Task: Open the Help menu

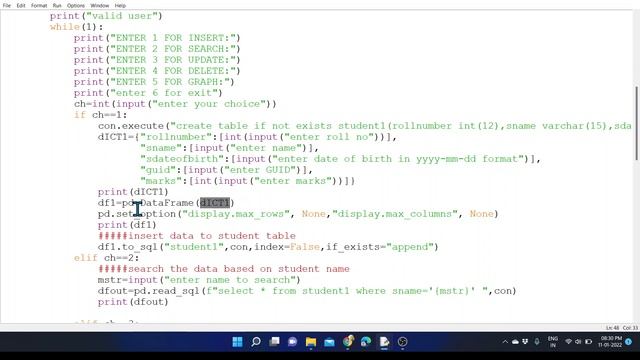Action: [120, 5]
